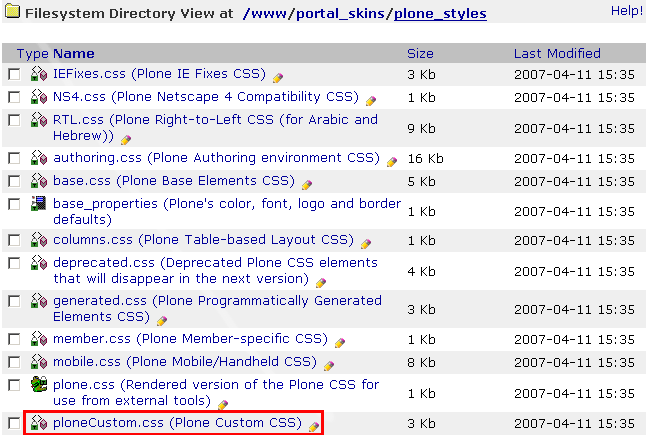The image size is (647, 435).
Task: Sort the listing by Name column
Action: (x=74, y=54)
